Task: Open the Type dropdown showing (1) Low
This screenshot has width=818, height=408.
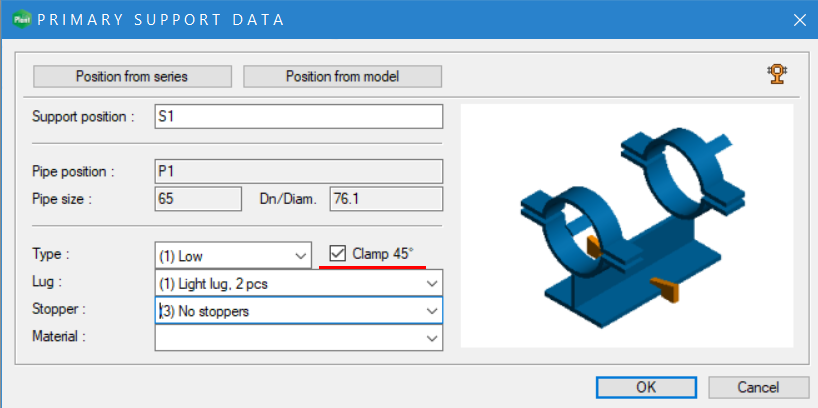Action: tap(234, 255)
